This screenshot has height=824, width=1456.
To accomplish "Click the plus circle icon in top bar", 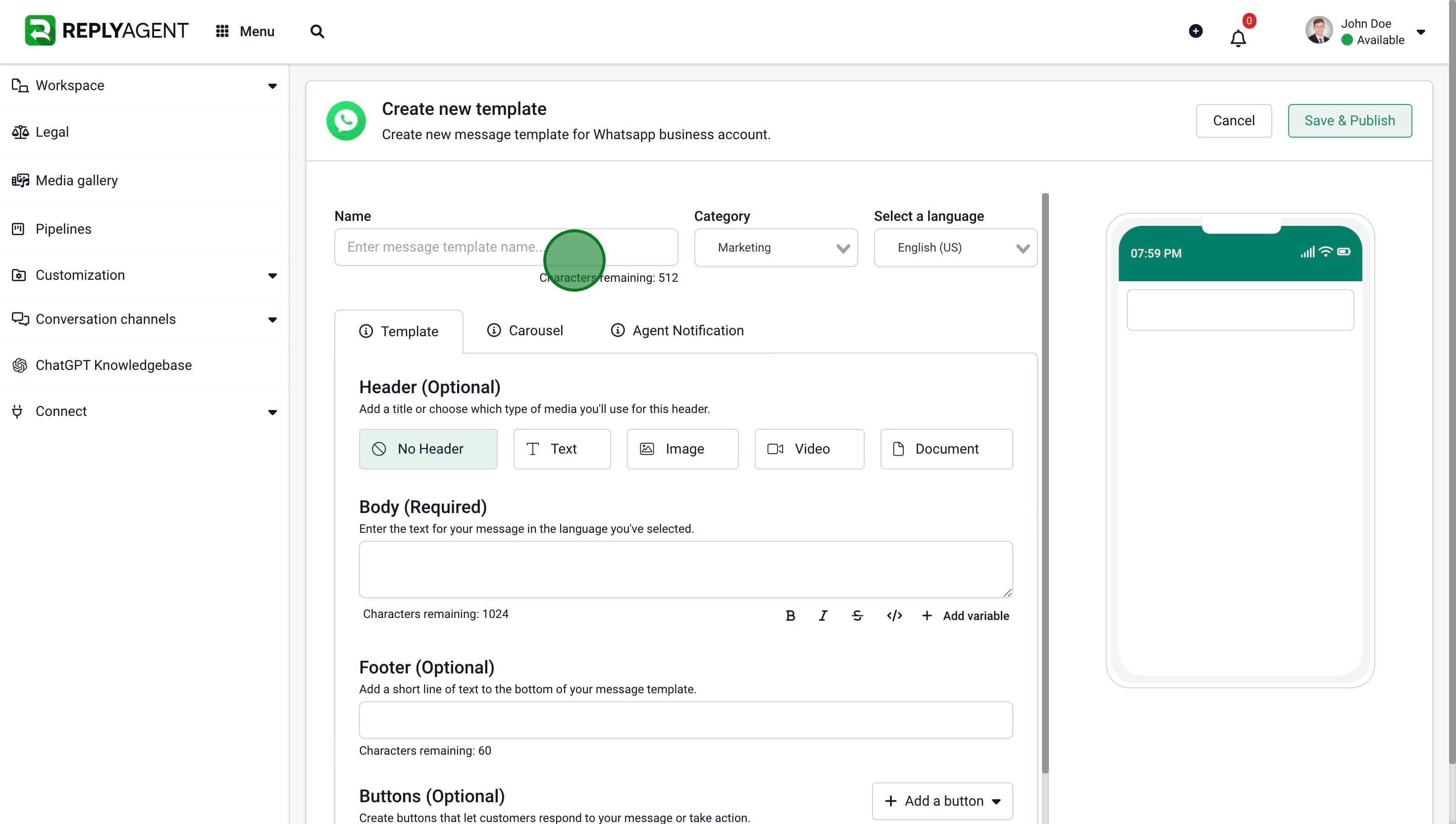I will [1195, 31].
